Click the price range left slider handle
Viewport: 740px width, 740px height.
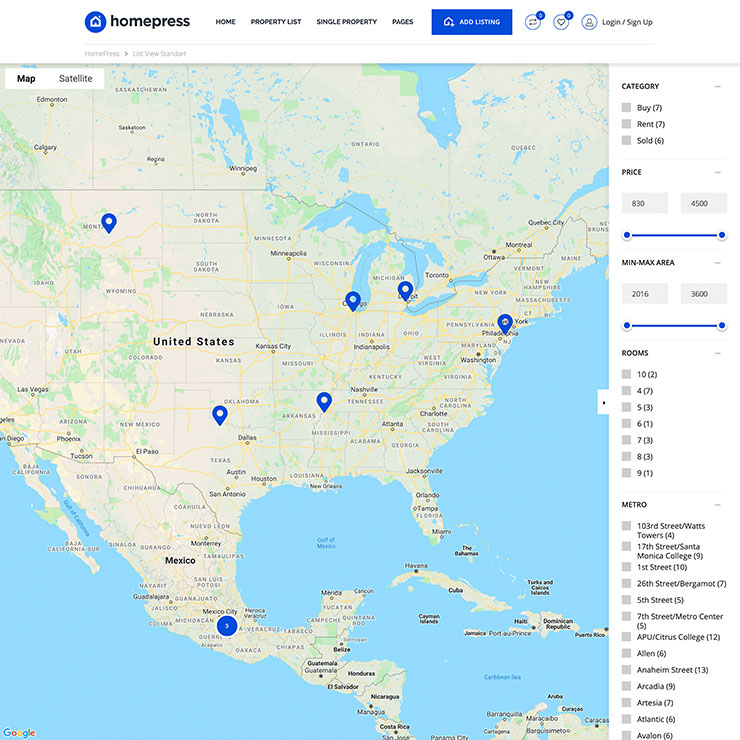pos(627,235)
